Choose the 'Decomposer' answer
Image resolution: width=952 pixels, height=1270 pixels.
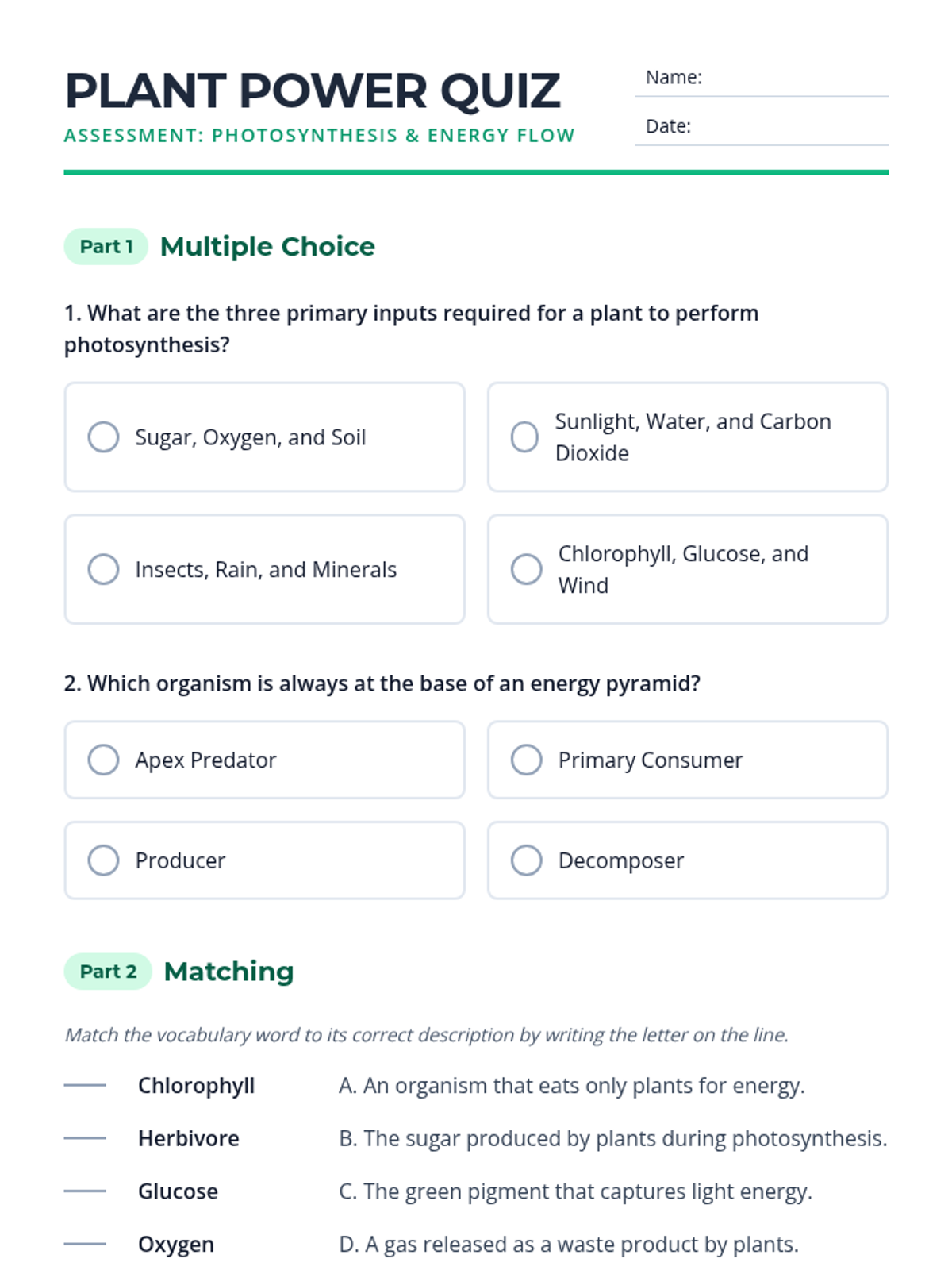click(527, 860)
